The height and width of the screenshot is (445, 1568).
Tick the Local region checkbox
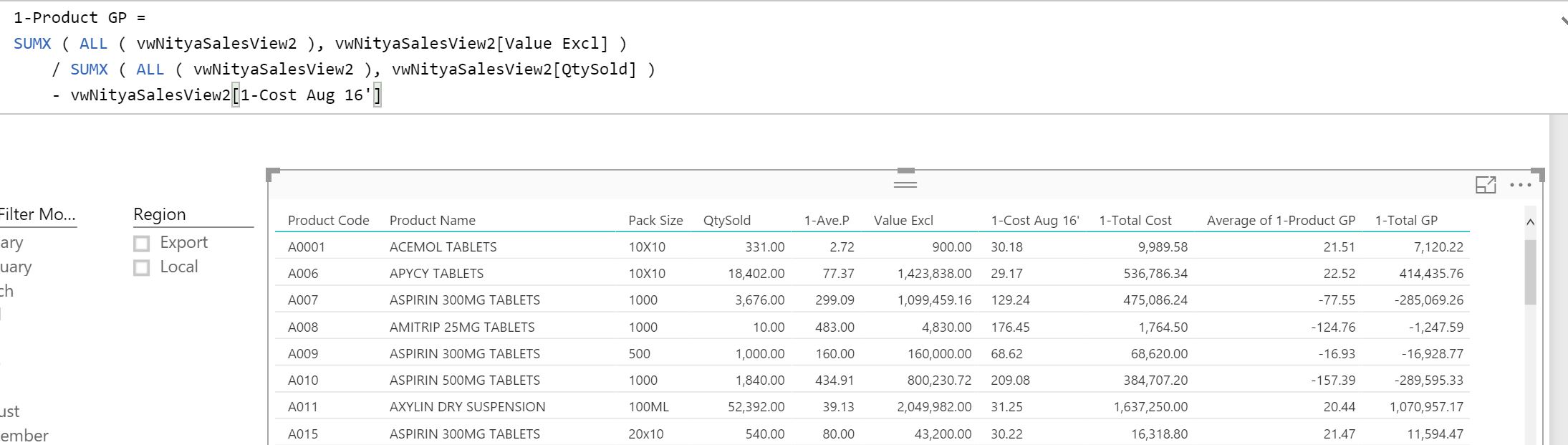point(142,268)
